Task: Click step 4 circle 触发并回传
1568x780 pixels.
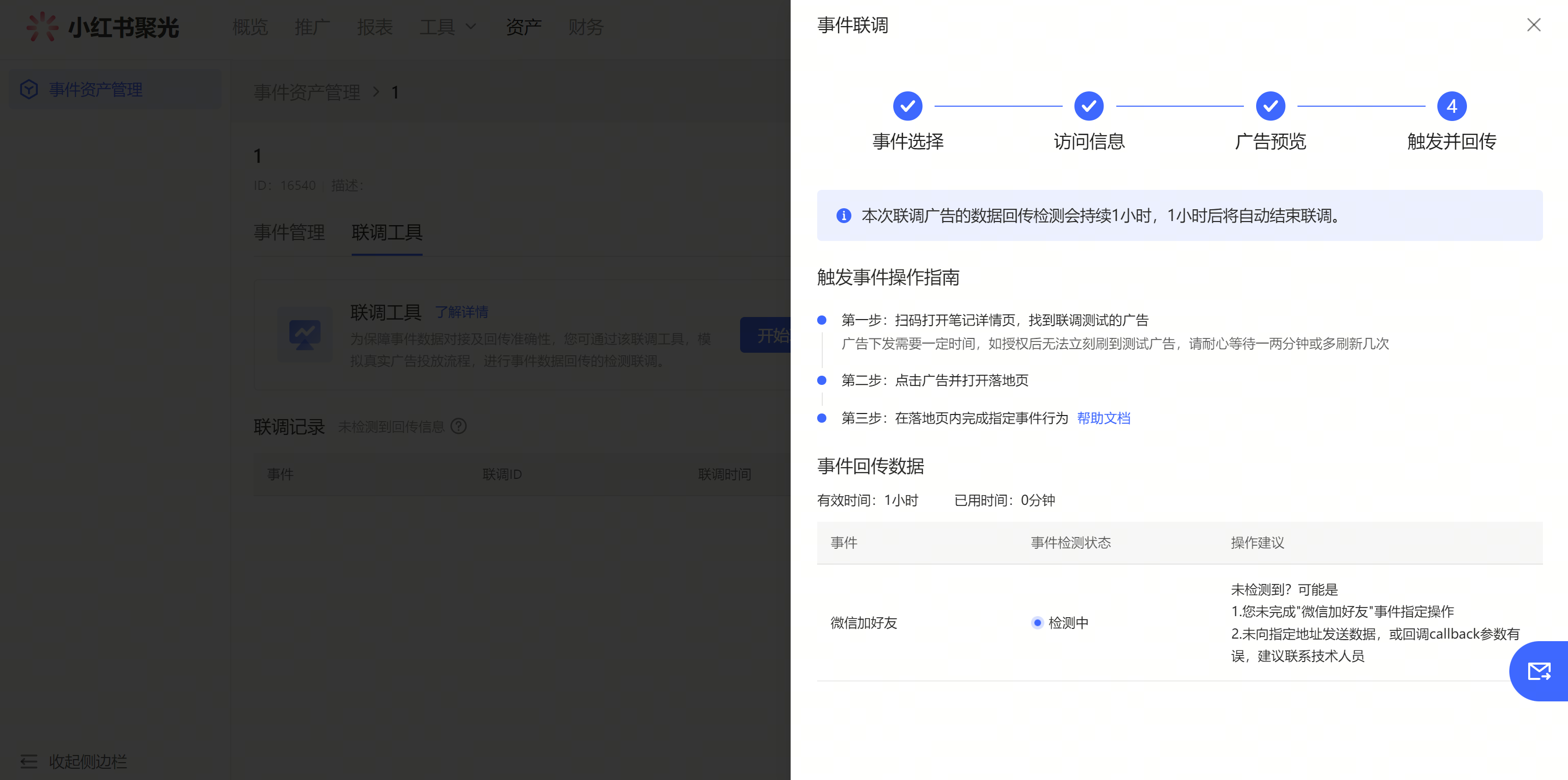Action: (x=1452, y=106)
